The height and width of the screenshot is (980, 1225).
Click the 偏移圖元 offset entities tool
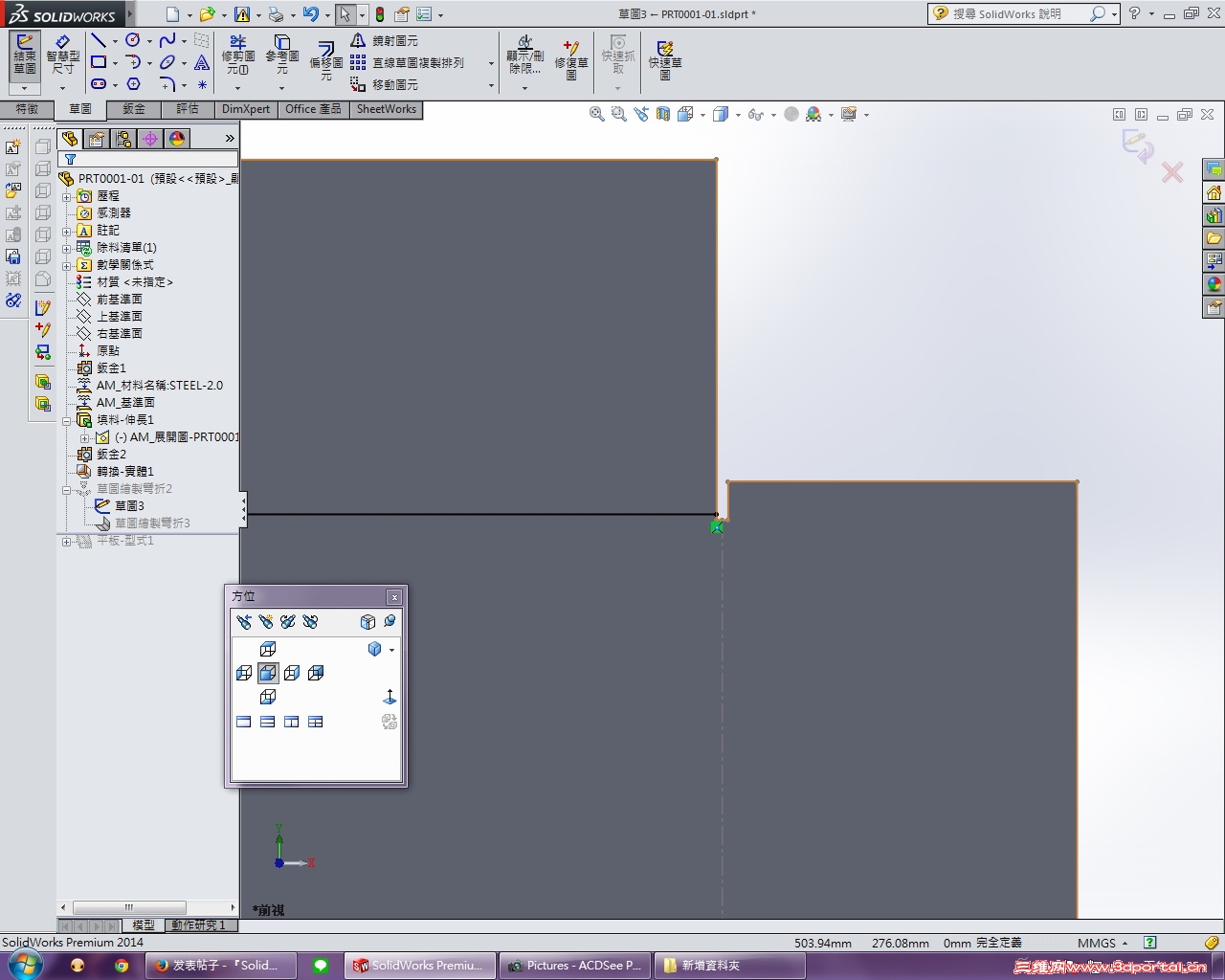click(325, 59)
